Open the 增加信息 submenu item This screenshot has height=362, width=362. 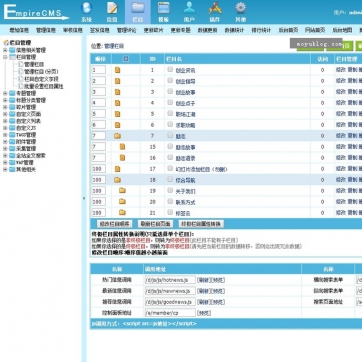tap(19, 30)
